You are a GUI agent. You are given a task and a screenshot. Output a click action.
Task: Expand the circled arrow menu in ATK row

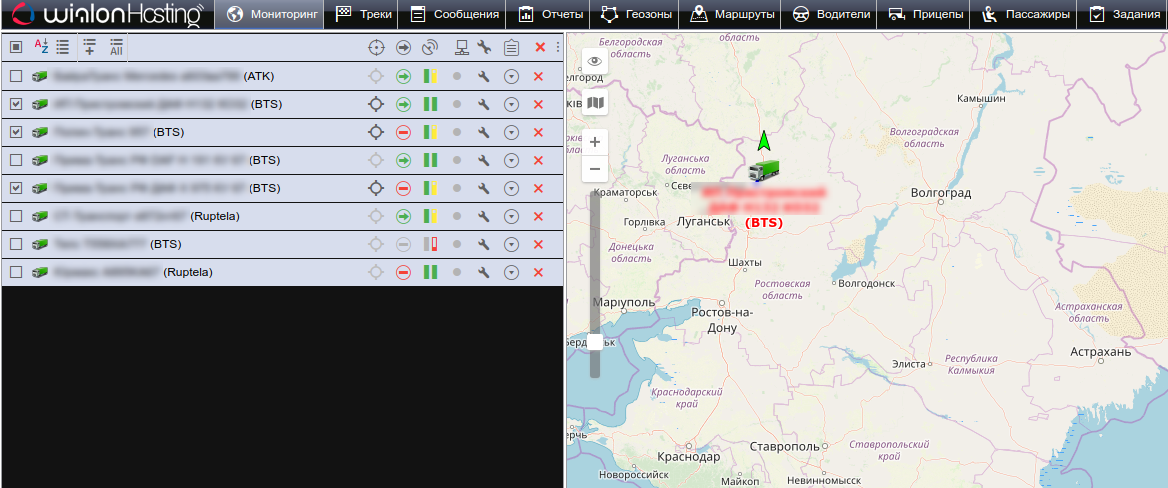click(511, 76)
